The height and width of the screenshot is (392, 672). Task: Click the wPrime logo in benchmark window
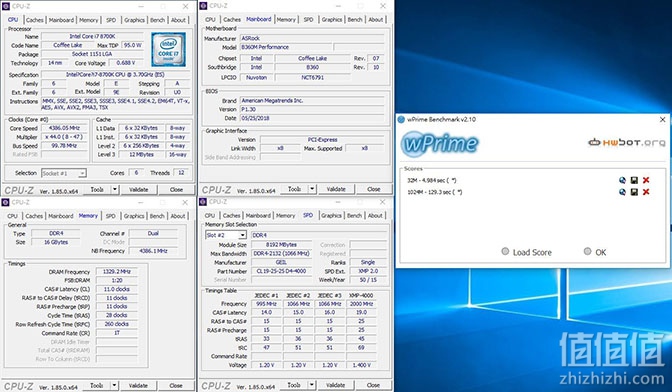(440, 144)
